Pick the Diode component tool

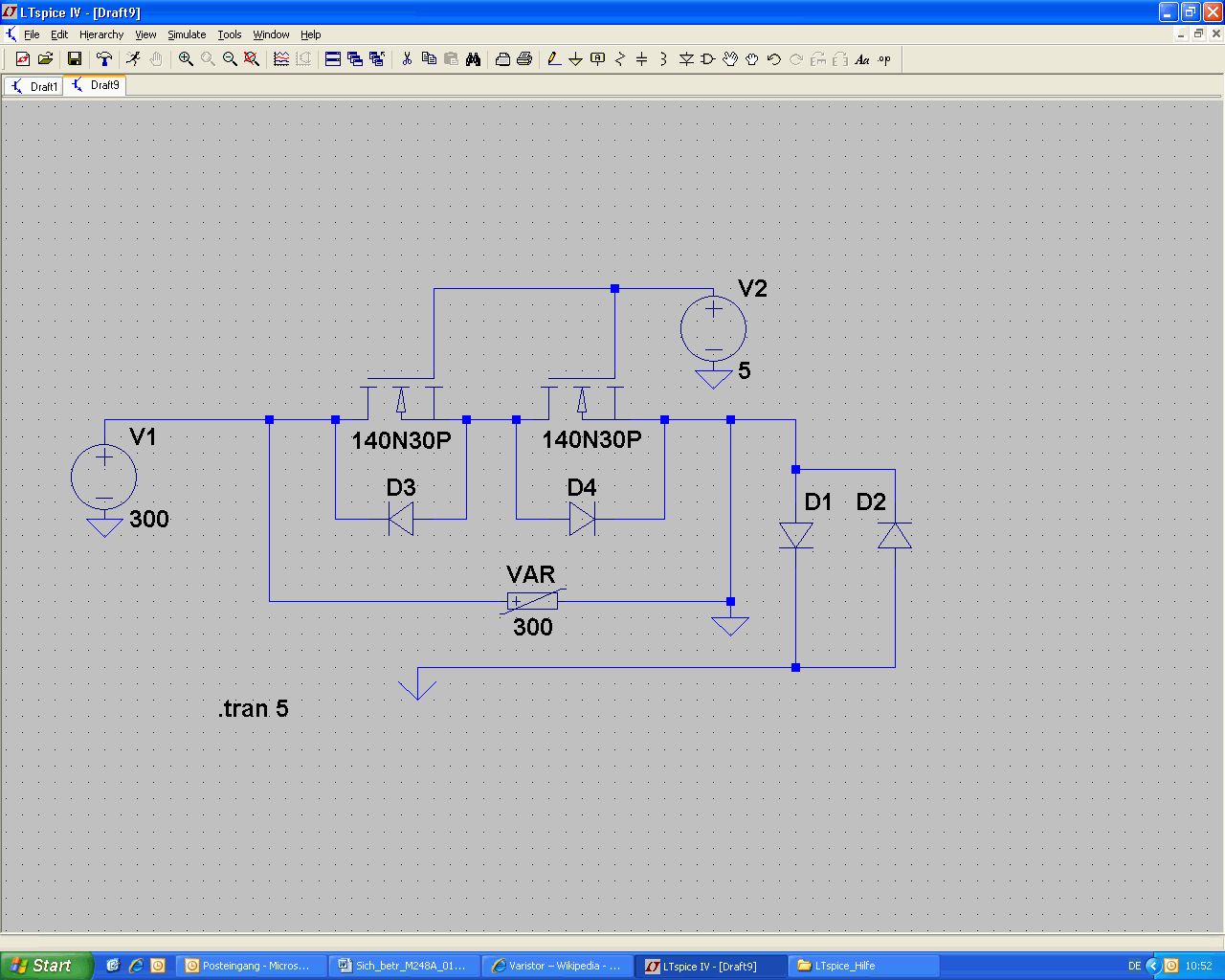click(686, 59)
